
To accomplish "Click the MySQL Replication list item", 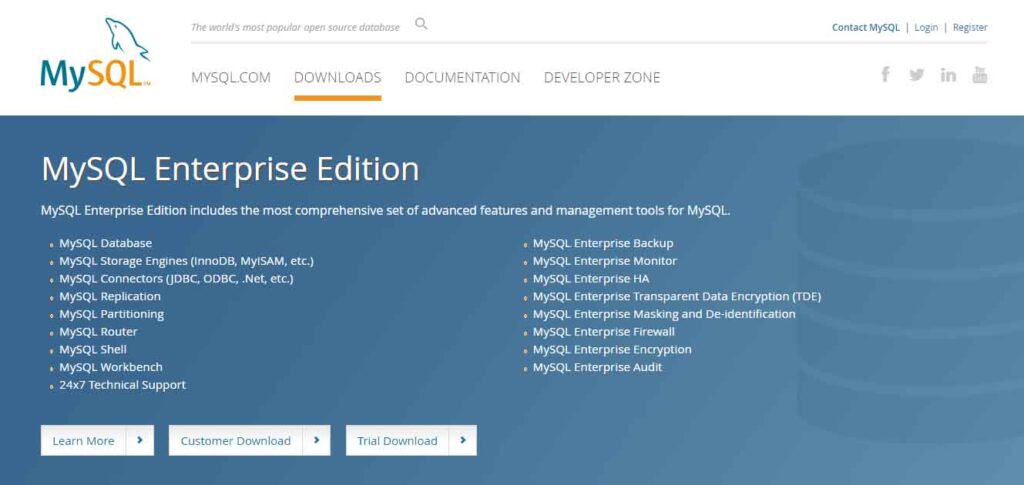I will [110, 296].
